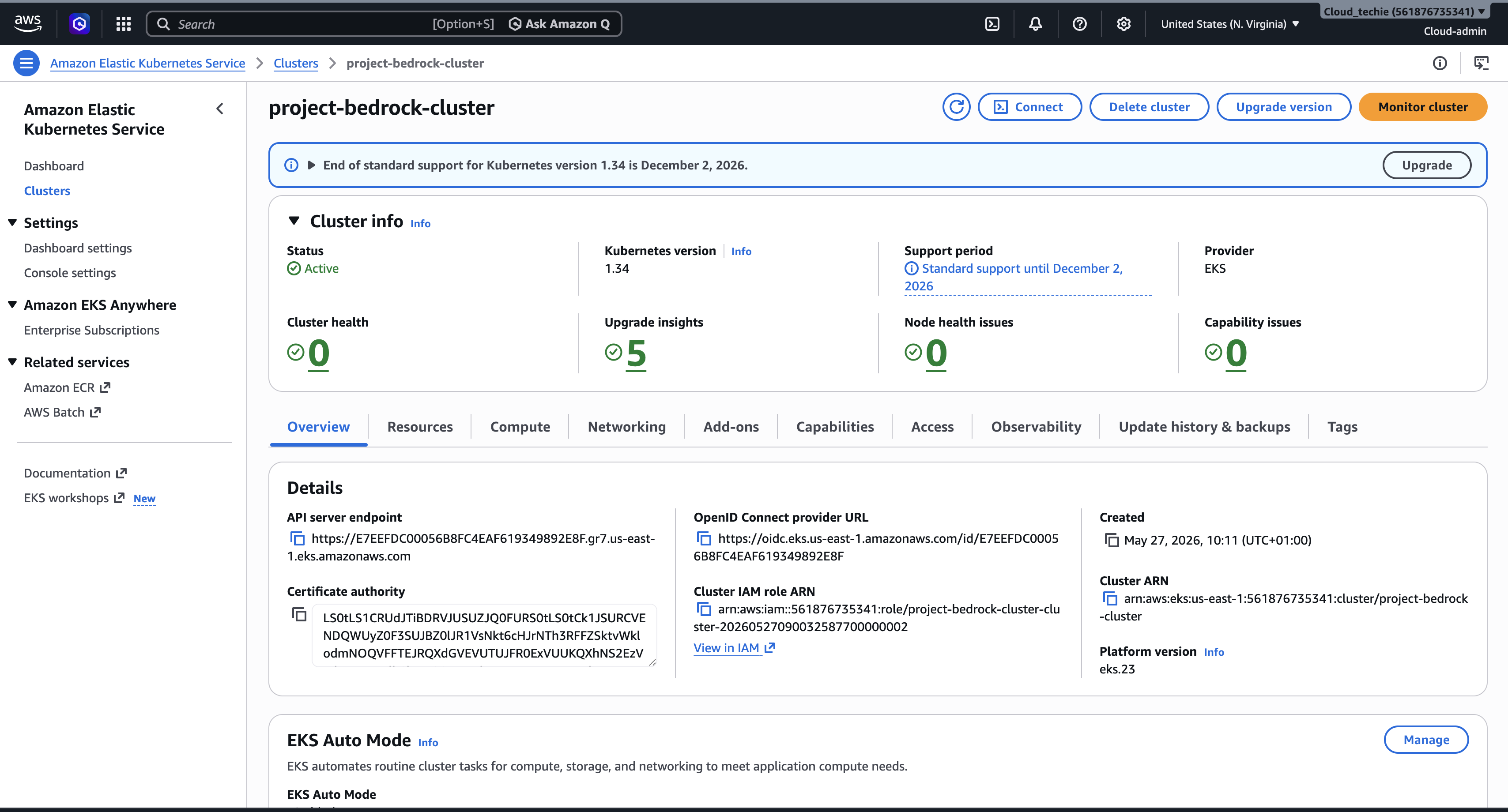Screen dimensions: 1508x812
Task: Open View in IAM link
Action: coord(734,648)
